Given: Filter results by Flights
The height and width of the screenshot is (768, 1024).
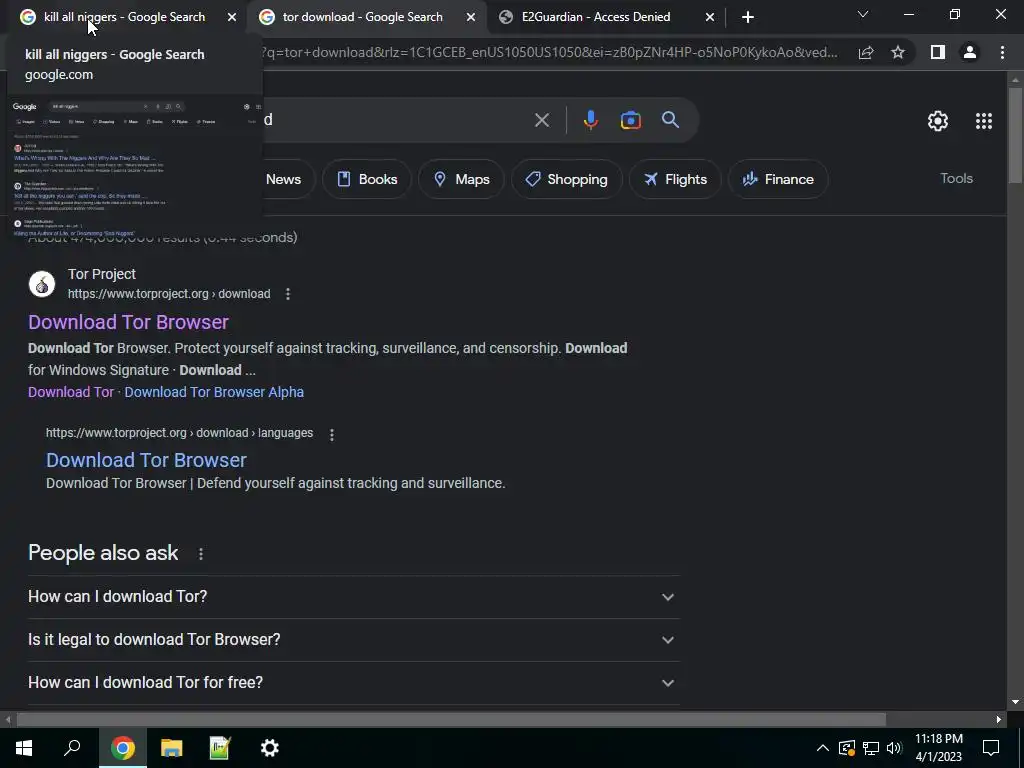Looking at the screenshot, I should pos(675,179).
